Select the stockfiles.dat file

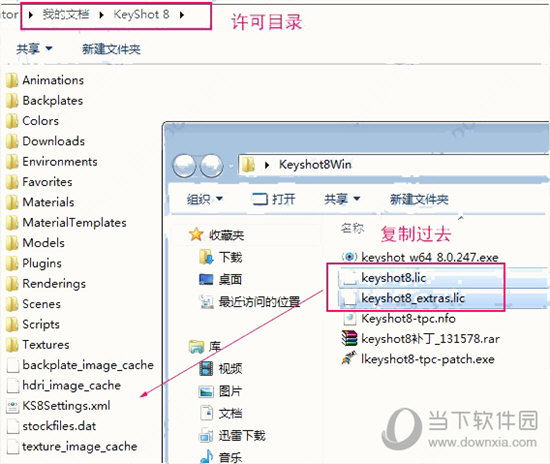[x=51, y=426]
